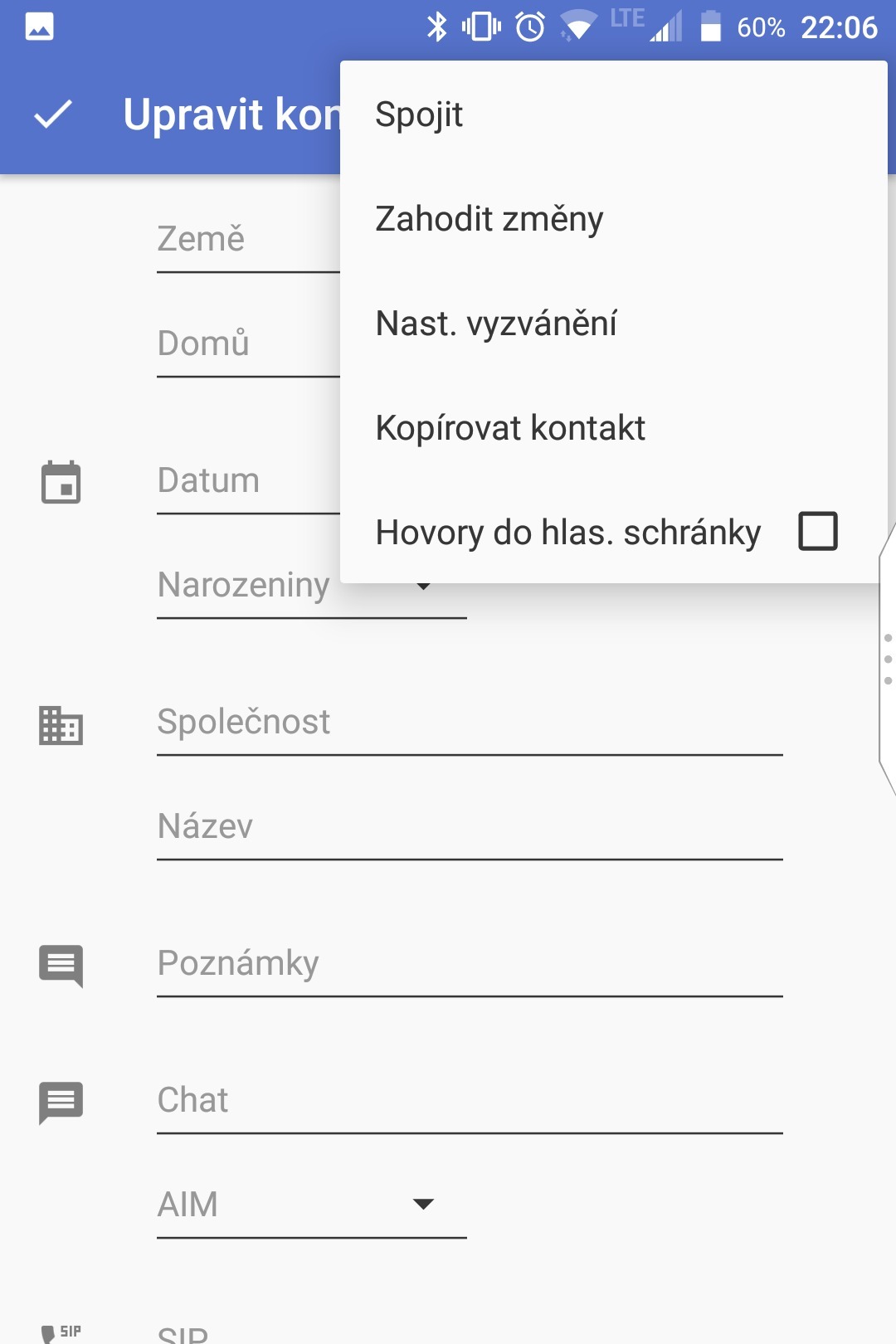Click the company building icon
Screen dimensions: 896x1344
pos(61,725)
